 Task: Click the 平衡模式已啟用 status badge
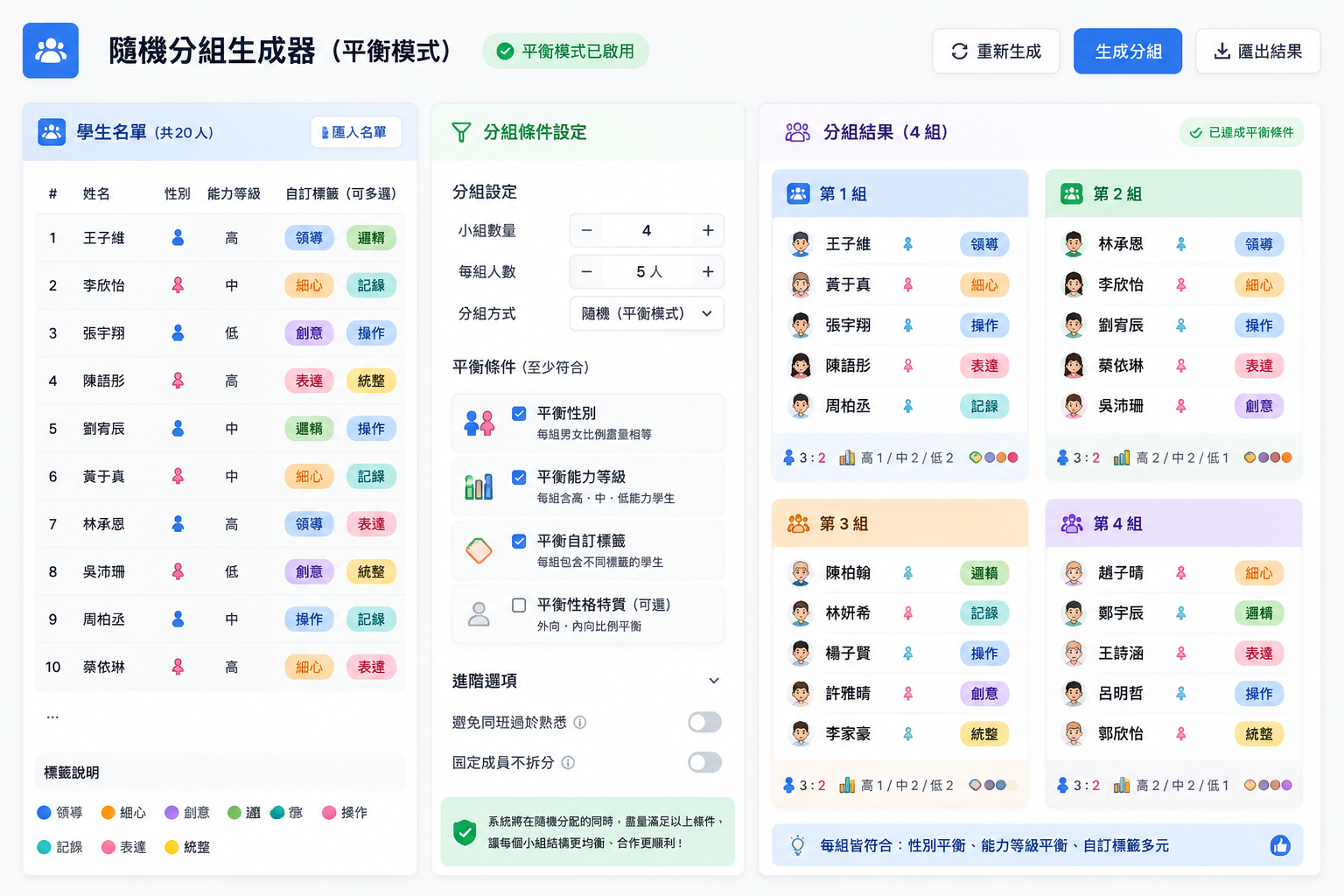click(x=565, y=51)
